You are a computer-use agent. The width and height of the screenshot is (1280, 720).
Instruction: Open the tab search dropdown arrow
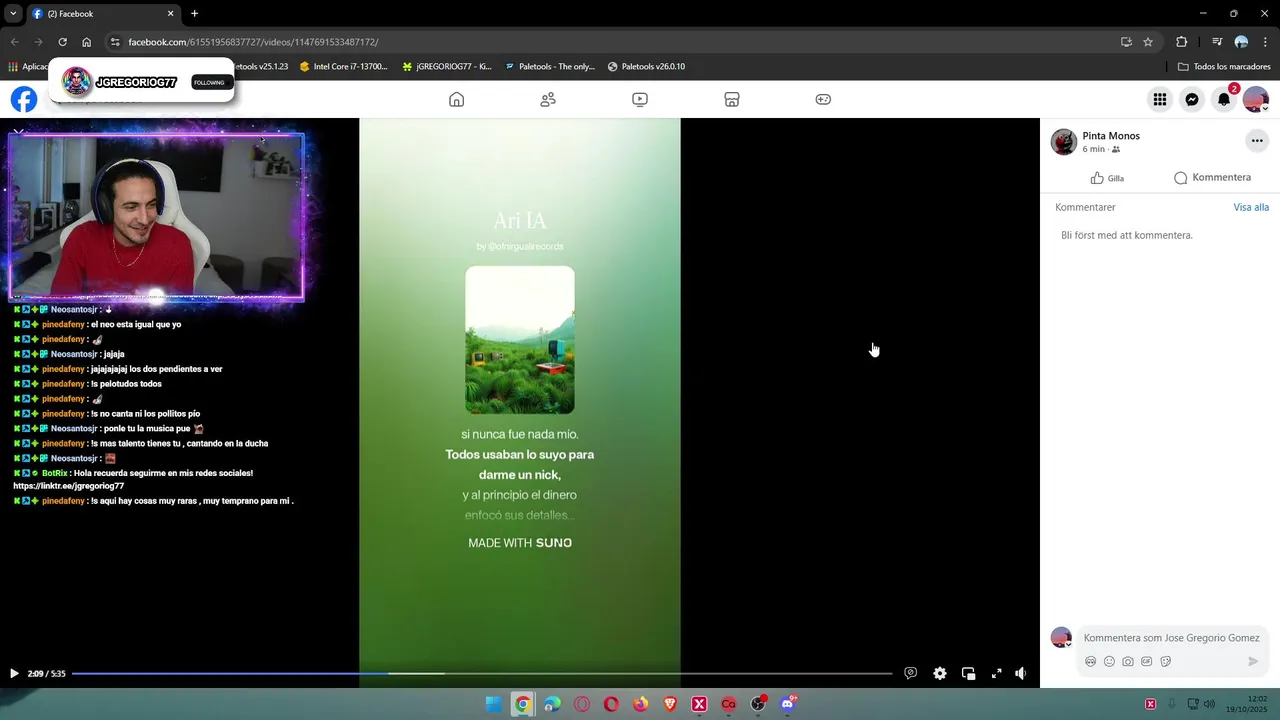[13, 14]
